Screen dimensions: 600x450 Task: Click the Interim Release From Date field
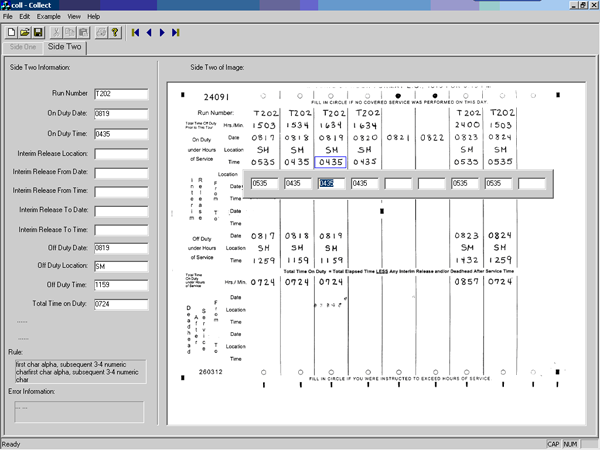tap(121, 173)
